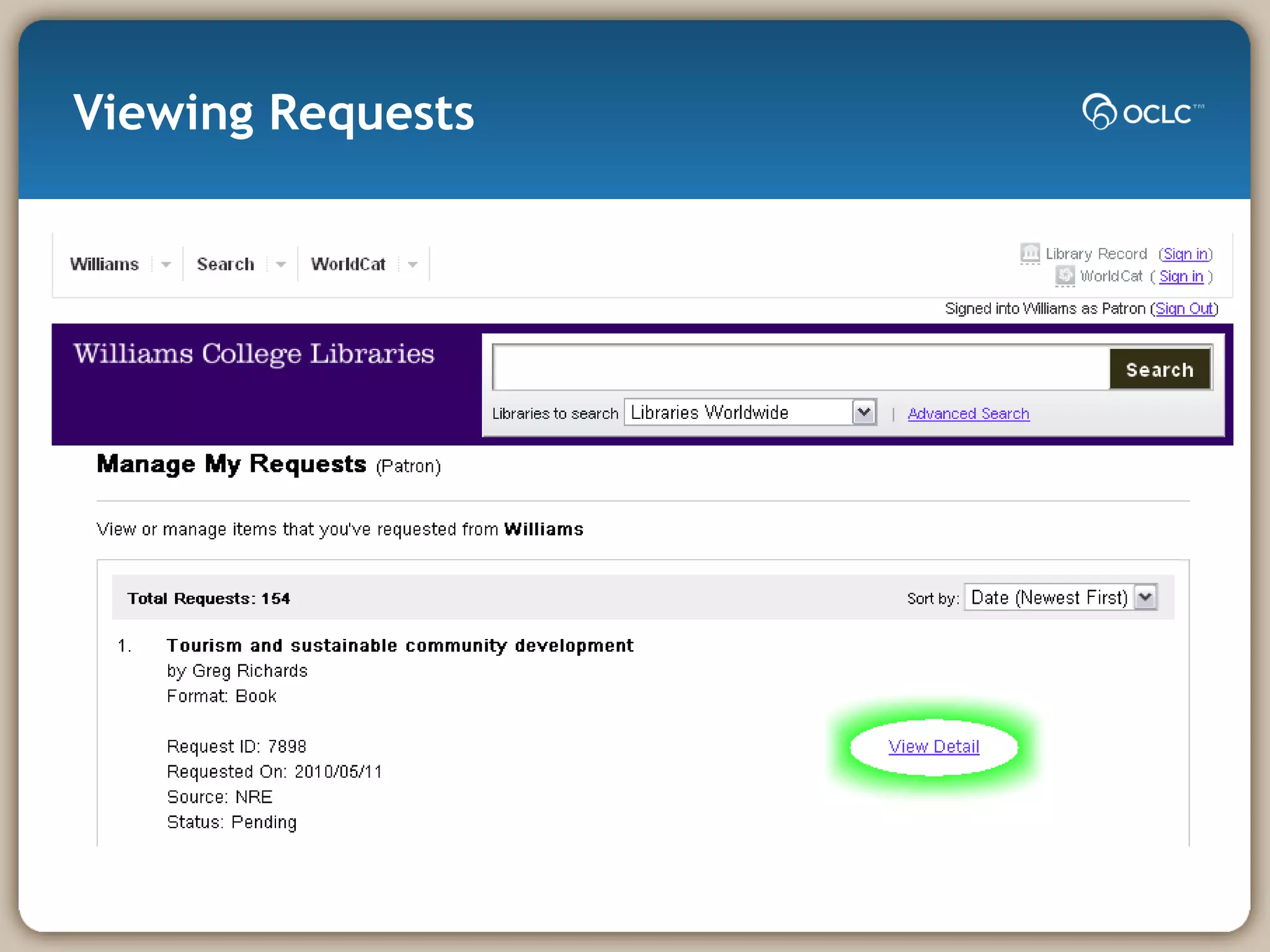Click the Sign Out link

[1184, 309]
